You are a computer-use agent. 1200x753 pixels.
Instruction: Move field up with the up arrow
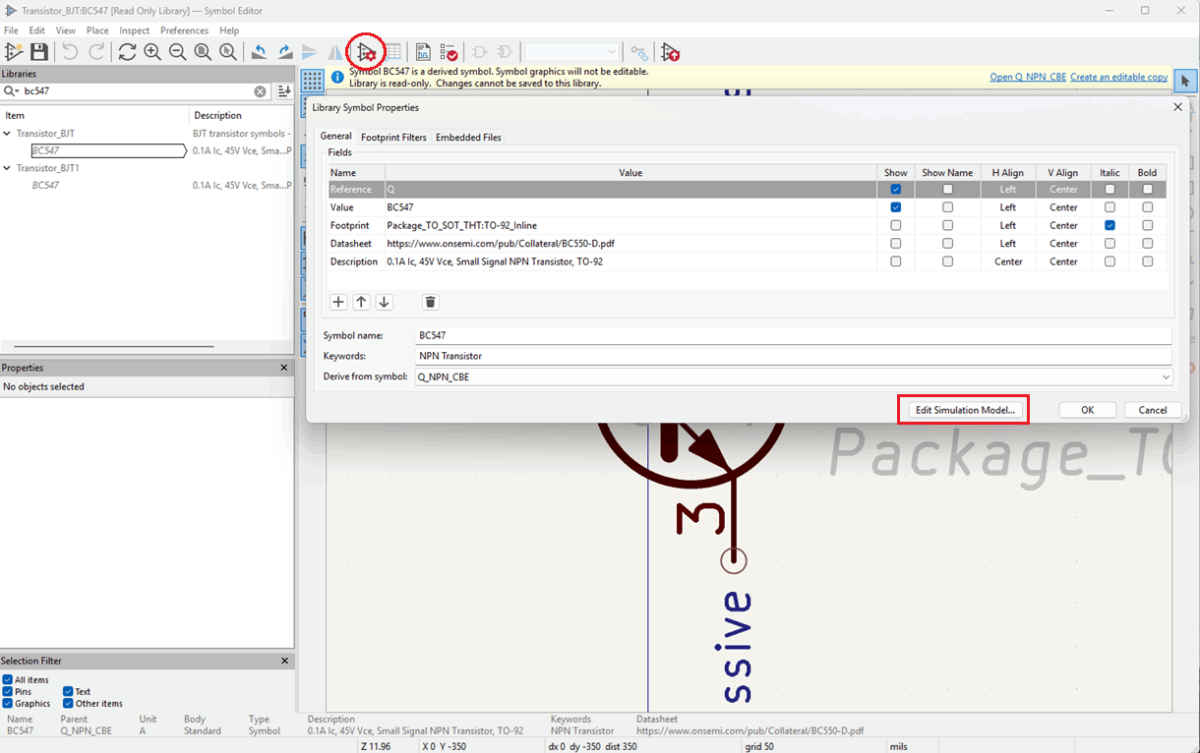coord(361,302)
